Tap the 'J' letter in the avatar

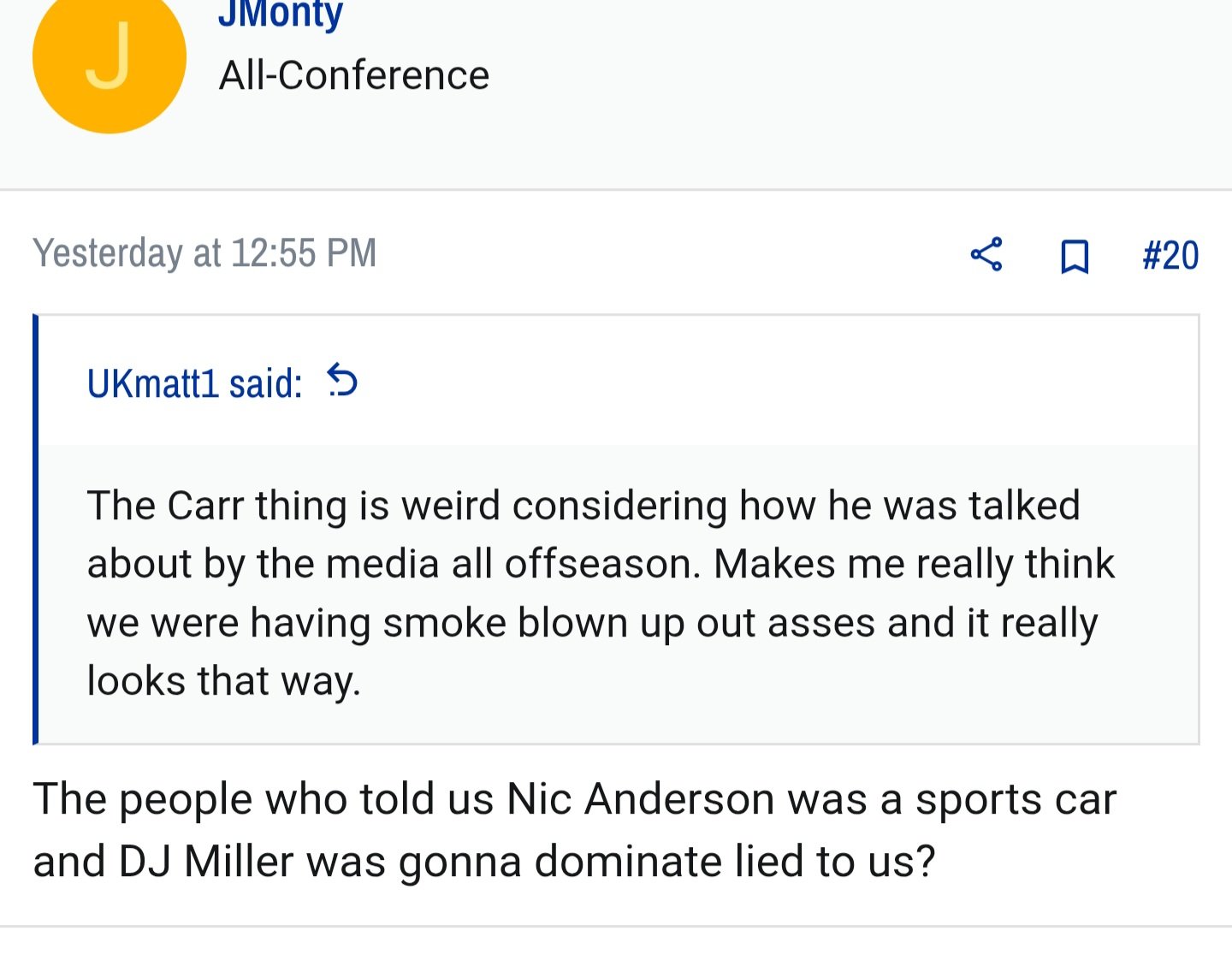(x=109, y=56)
